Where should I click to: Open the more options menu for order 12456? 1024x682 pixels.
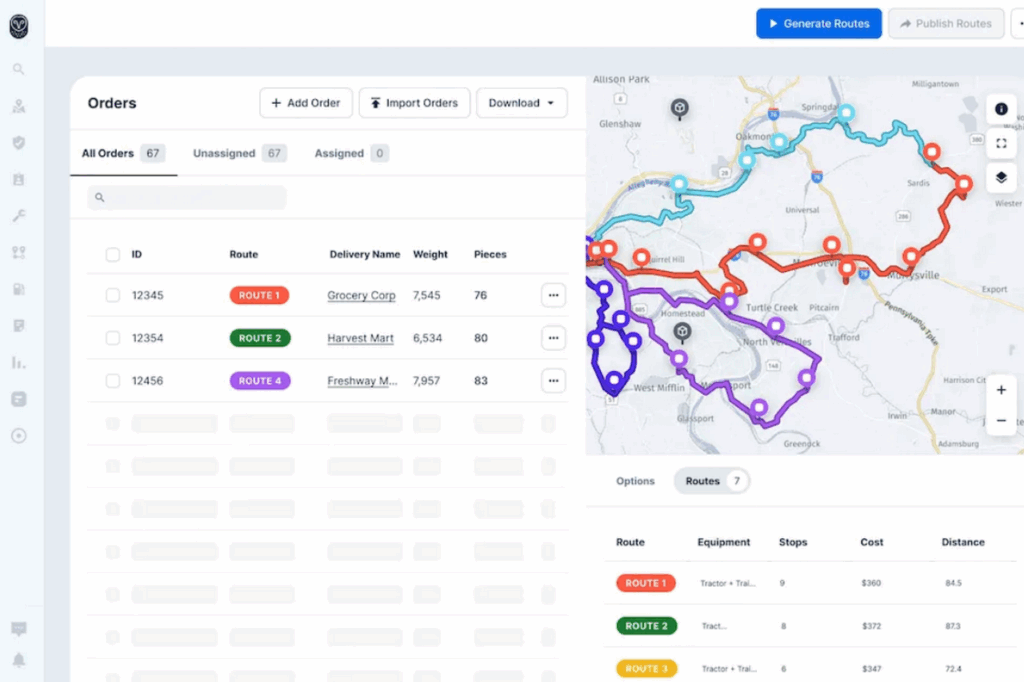pyautogui.click(x=553, y=381)
